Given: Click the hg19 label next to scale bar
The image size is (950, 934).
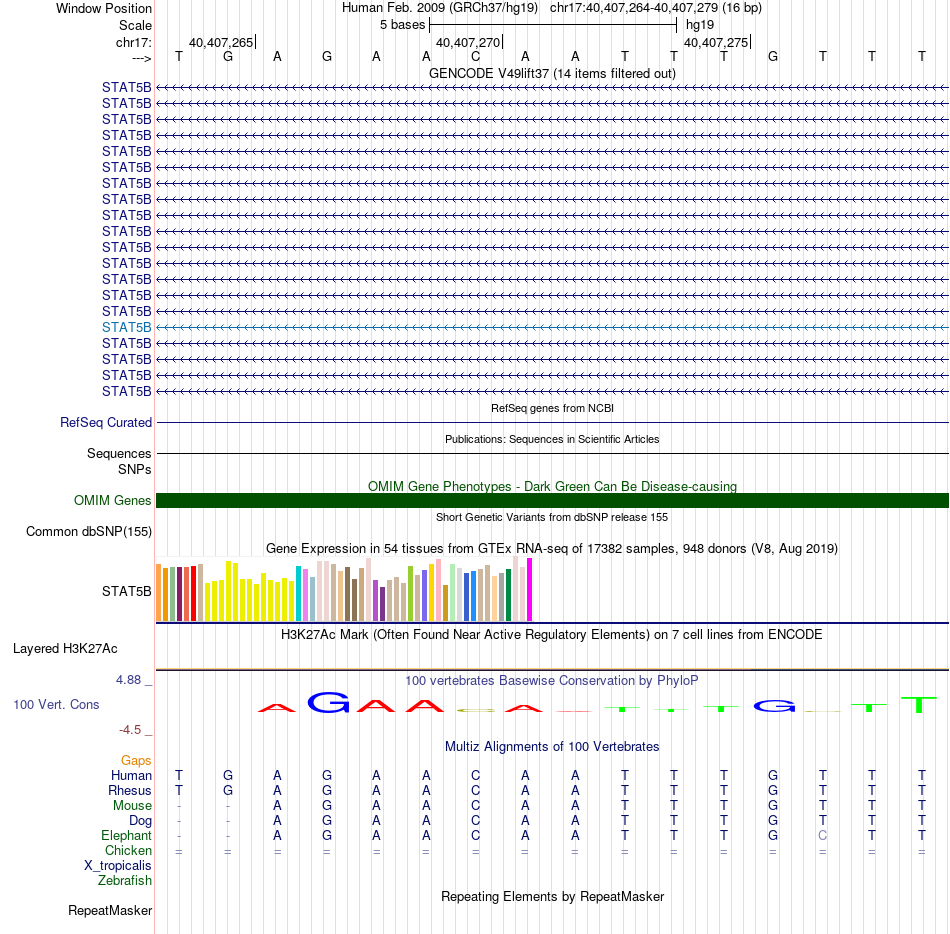Looking at the screenshot, I should [x=700, y=25].
